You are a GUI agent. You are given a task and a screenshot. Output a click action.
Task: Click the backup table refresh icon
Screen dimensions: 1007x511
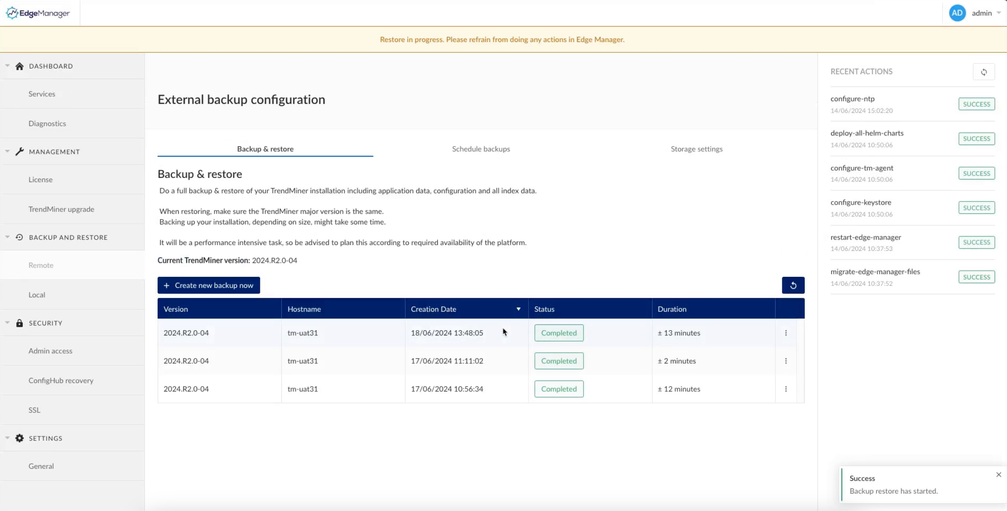tap(793, 285)
